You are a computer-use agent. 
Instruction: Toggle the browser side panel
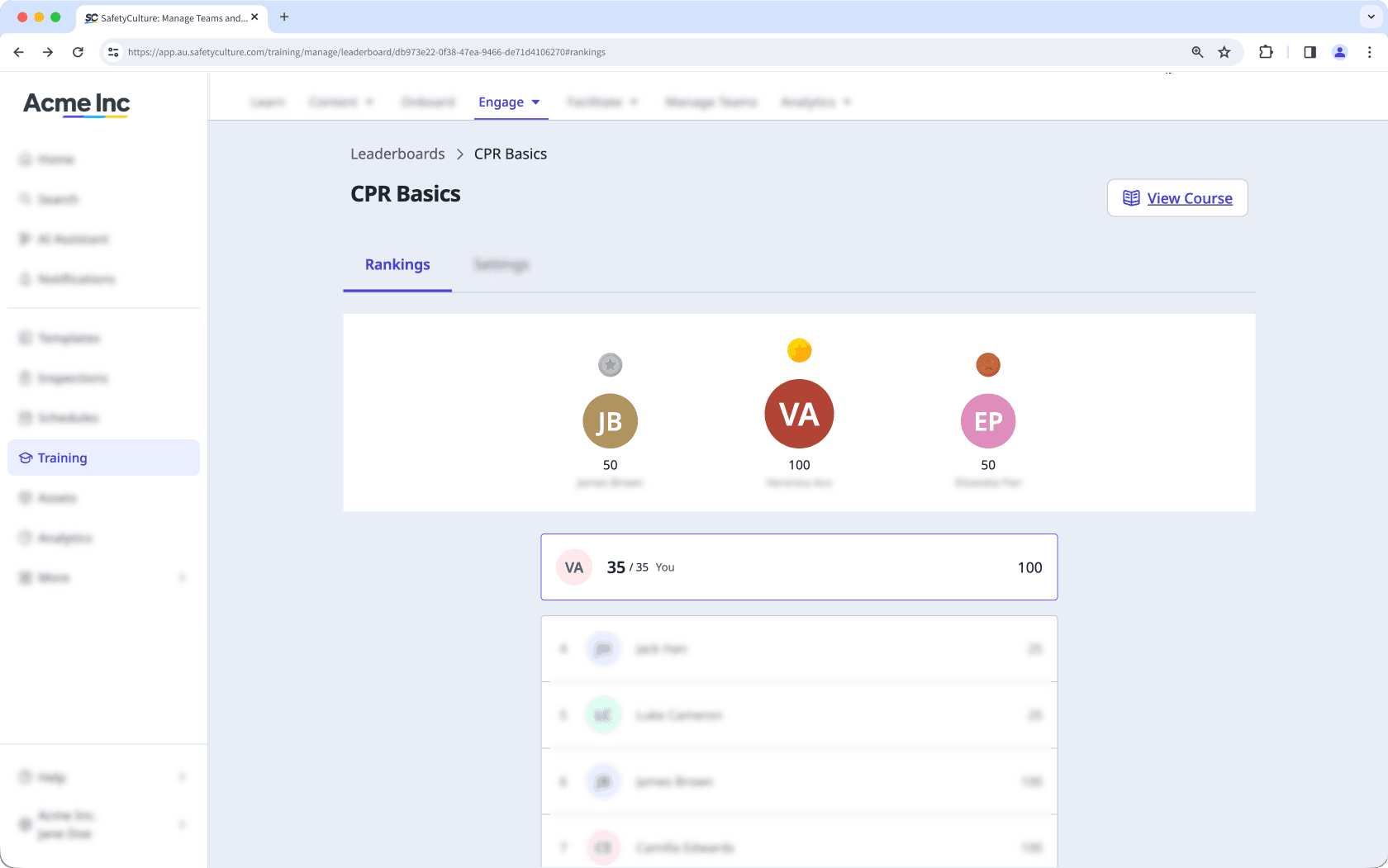1310,52
